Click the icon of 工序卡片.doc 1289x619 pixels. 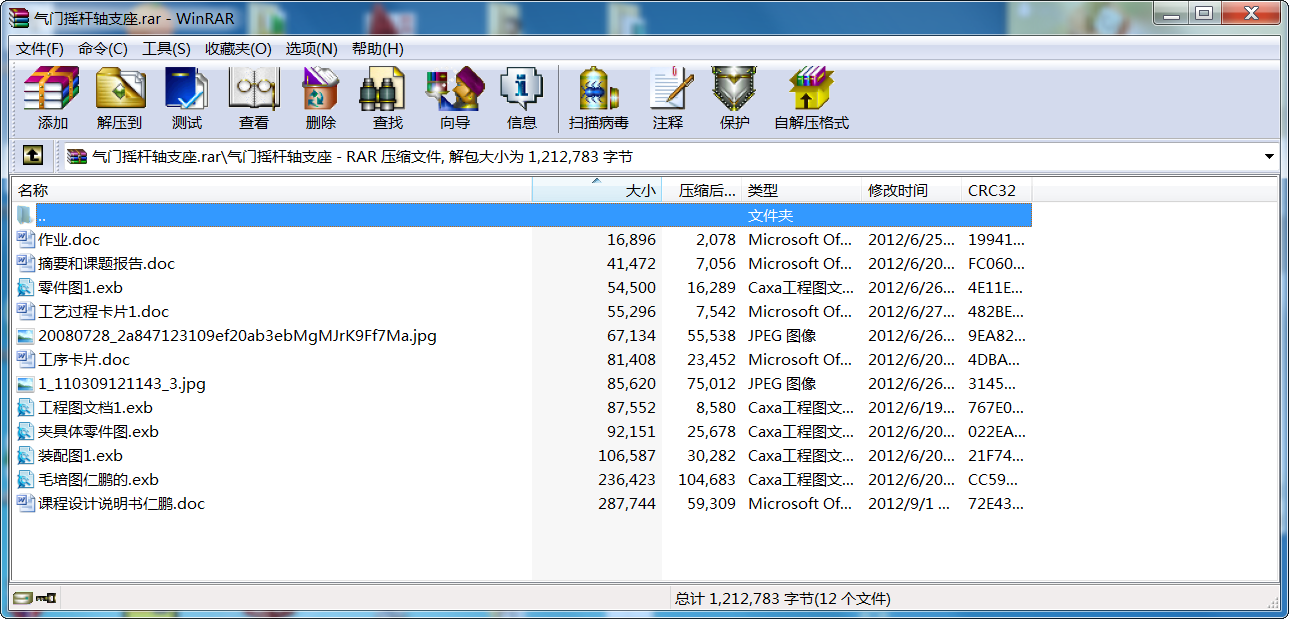click(26, 359)
